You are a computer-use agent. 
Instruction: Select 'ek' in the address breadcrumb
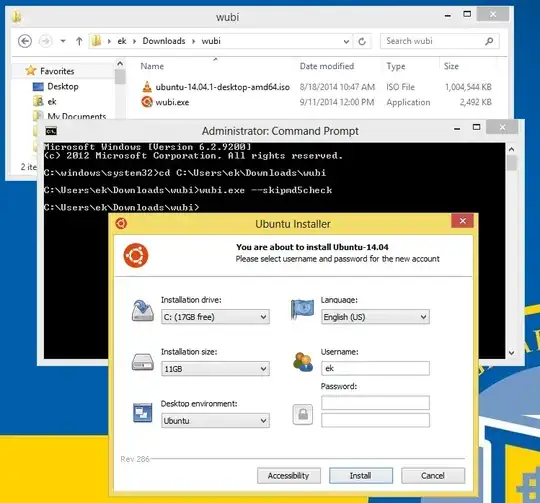(x=122, y=41)
